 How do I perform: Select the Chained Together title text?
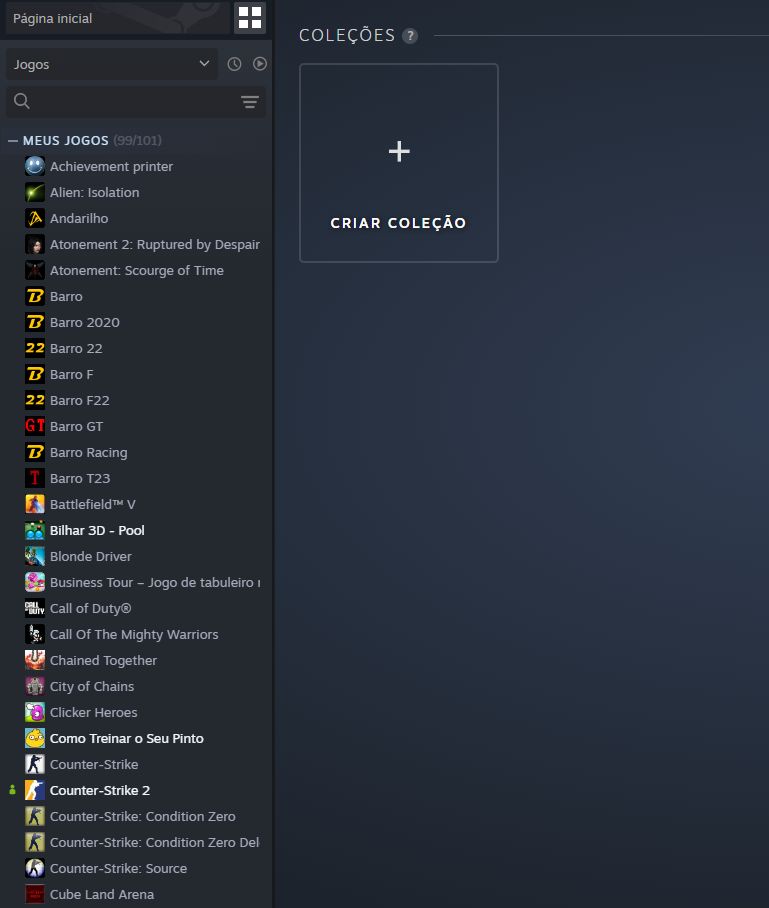[103, 661]
